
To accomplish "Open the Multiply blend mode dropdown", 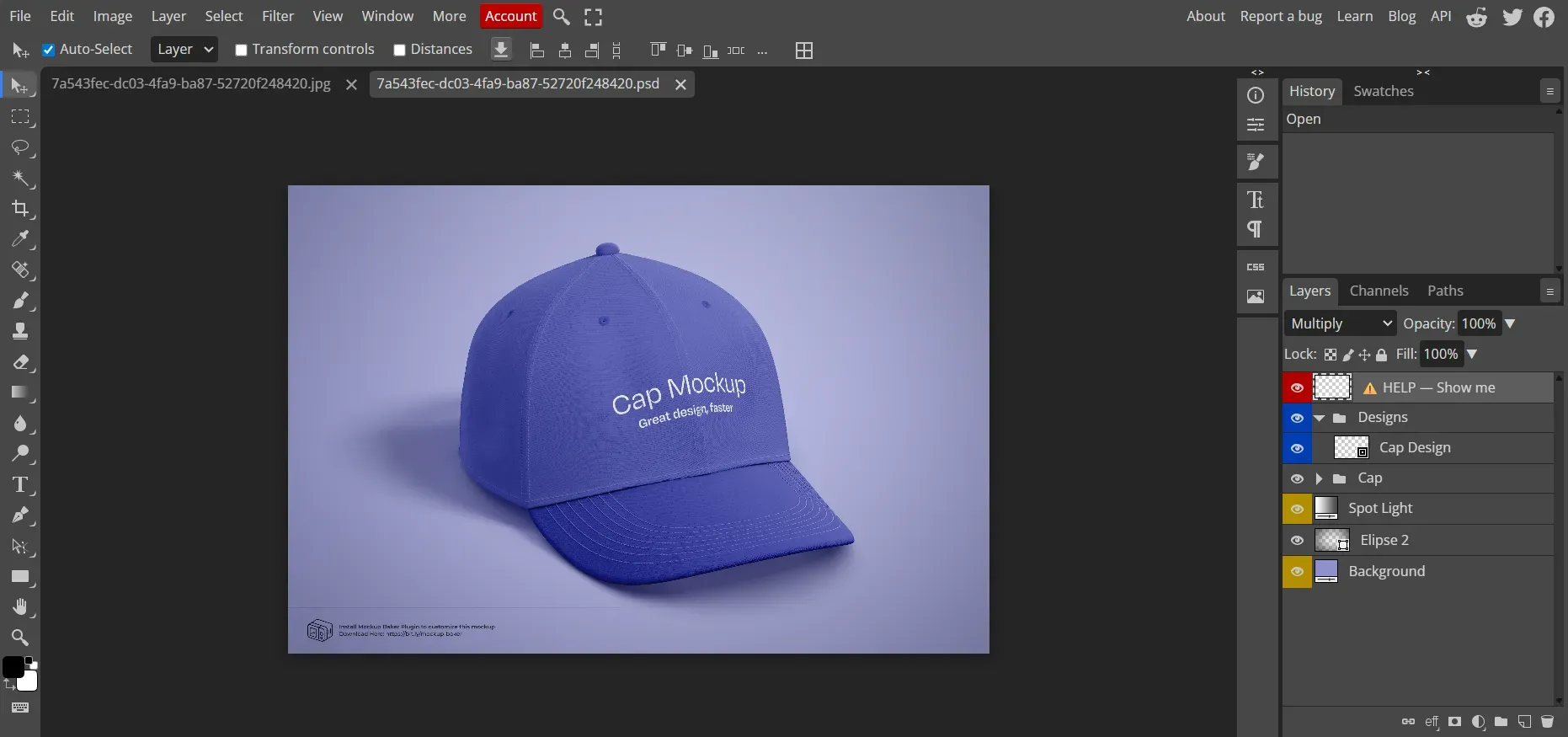I will tap(1341, 323).
